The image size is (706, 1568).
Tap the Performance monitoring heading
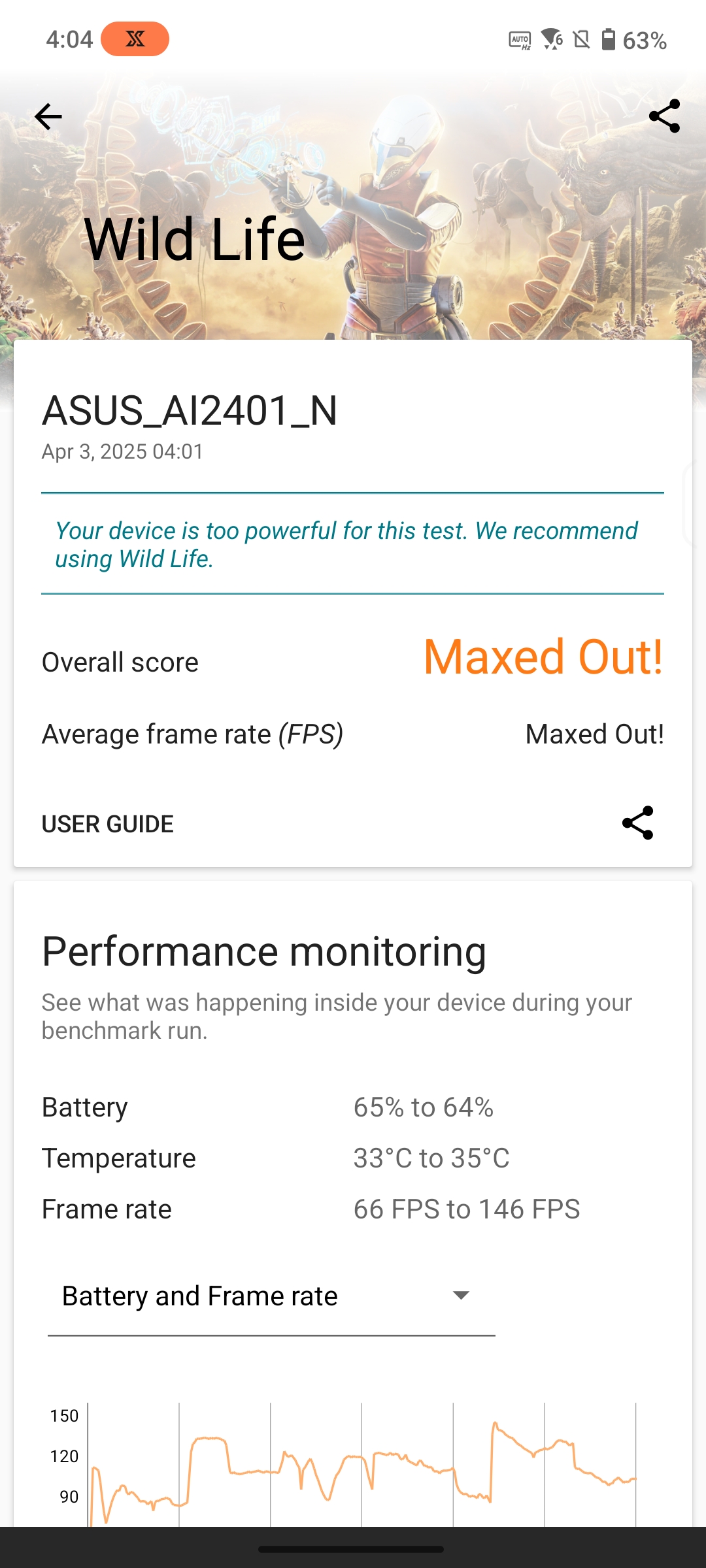(264, 951)
